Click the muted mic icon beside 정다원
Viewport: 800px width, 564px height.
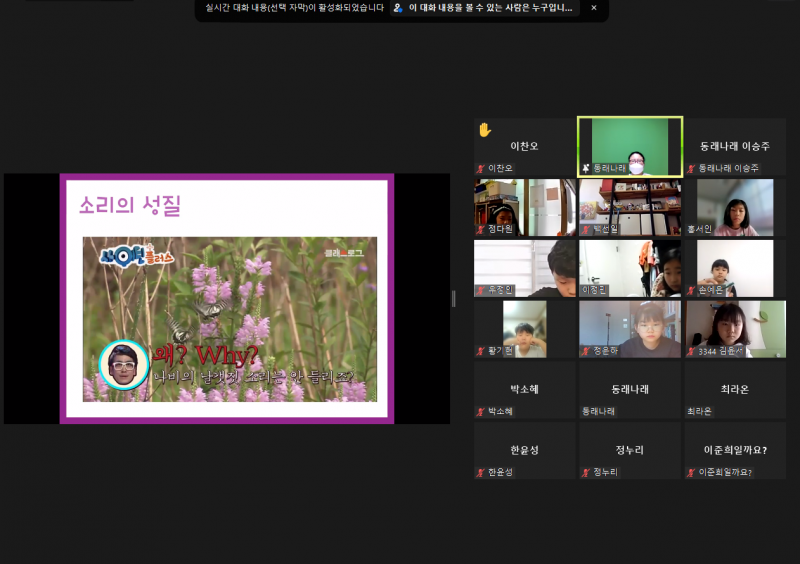[x=480, y=229]
